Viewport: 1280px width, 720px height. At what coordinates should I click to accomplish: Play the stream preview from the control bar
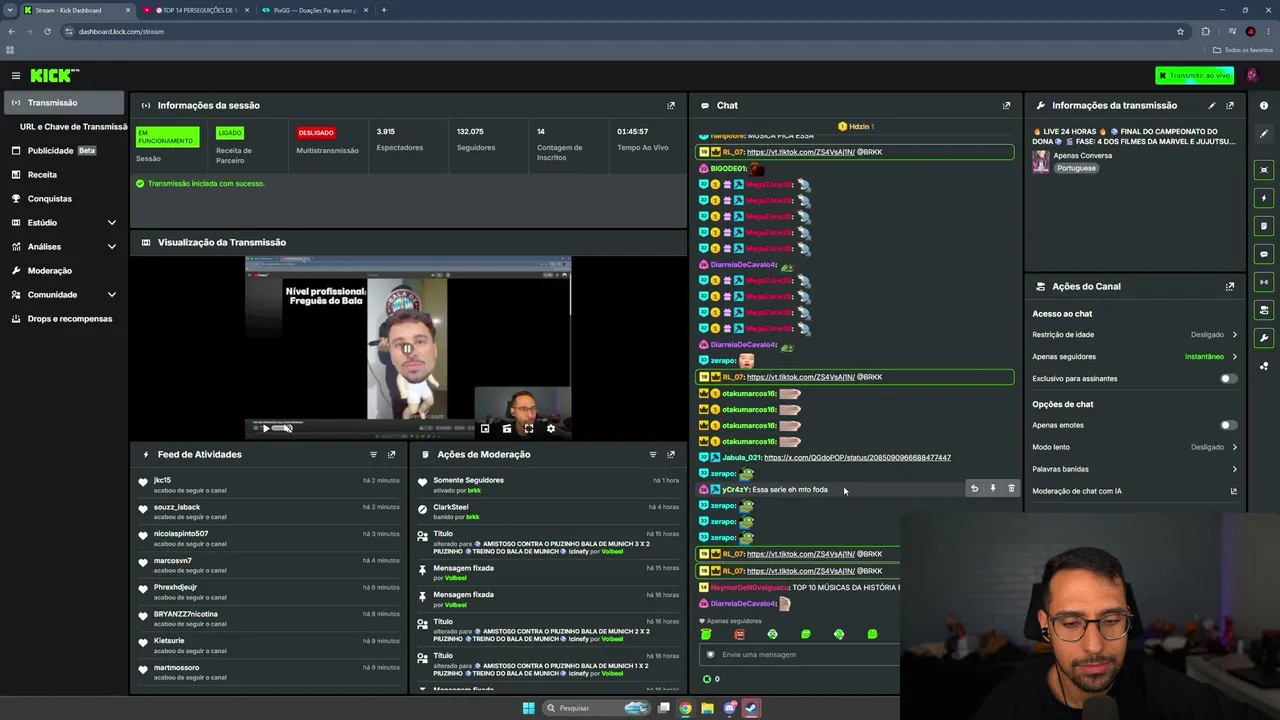coord(265,429)
